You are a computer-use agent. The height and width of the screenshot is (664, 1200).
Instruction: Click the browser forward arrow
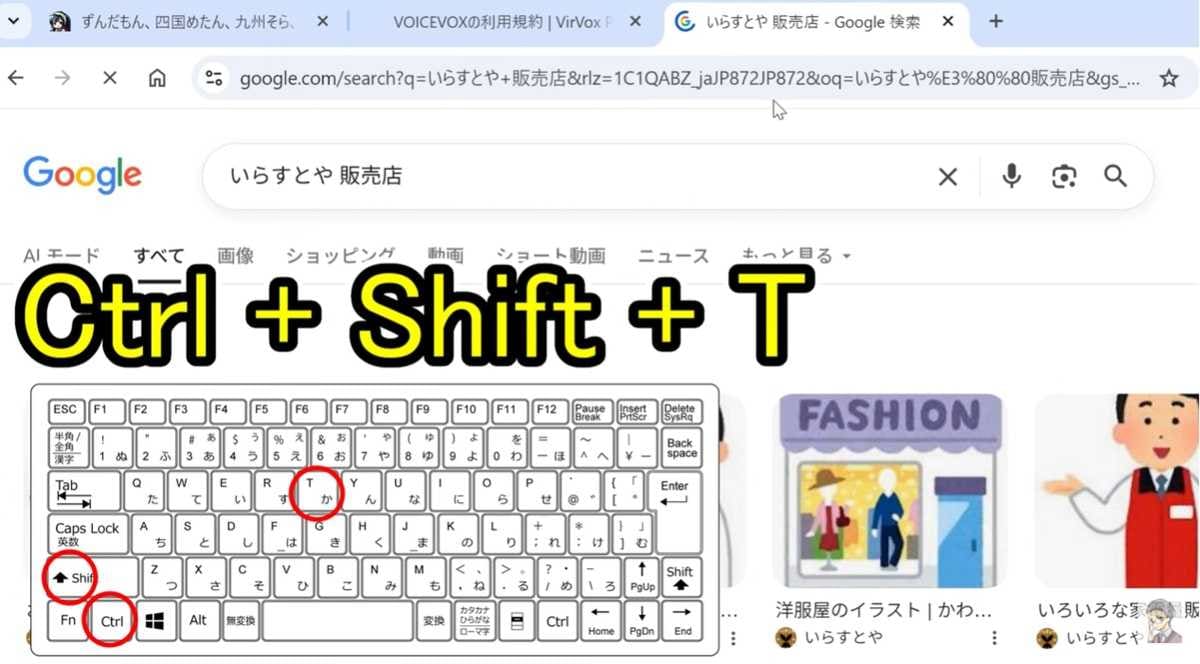63,78
